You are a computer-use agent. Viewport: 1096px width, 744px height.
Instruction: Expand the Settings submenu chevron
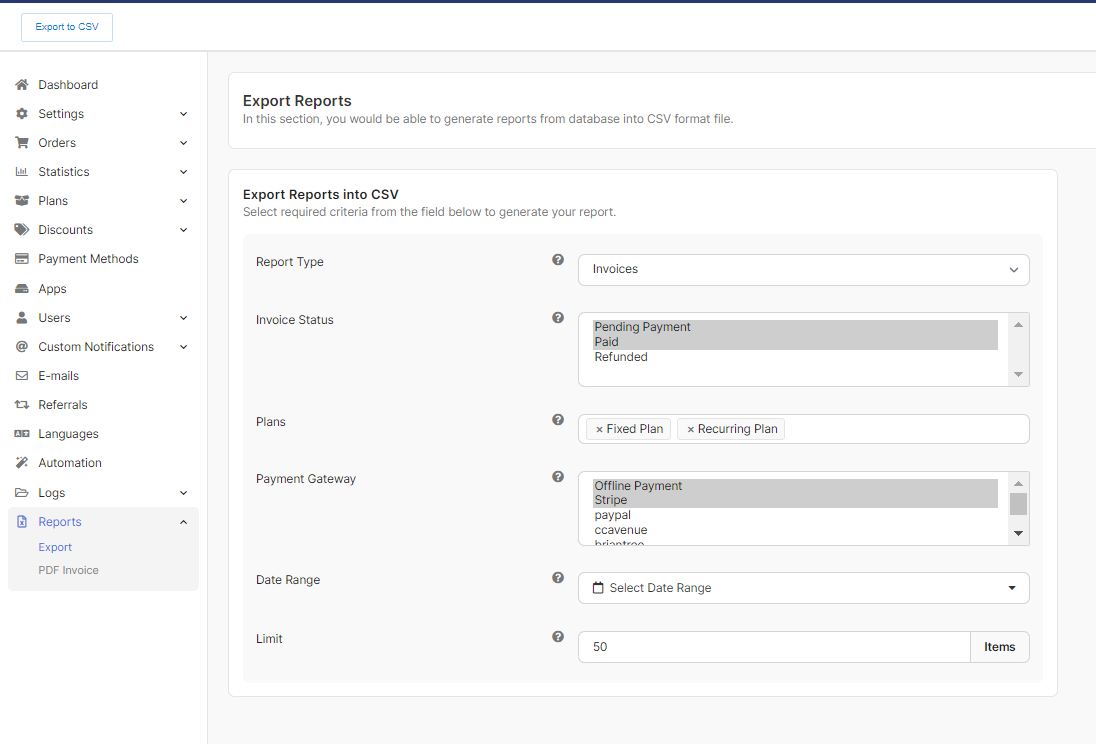(x=183, y=114)
